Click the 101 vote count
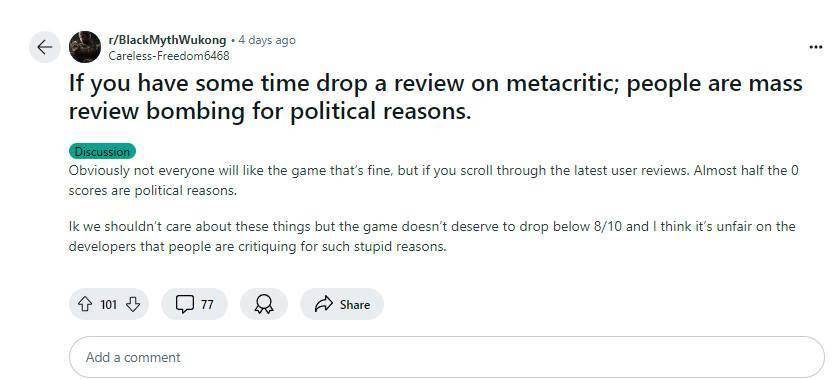Screen dimensions: 833x379 pyautogui.click(x=108, y=305)
